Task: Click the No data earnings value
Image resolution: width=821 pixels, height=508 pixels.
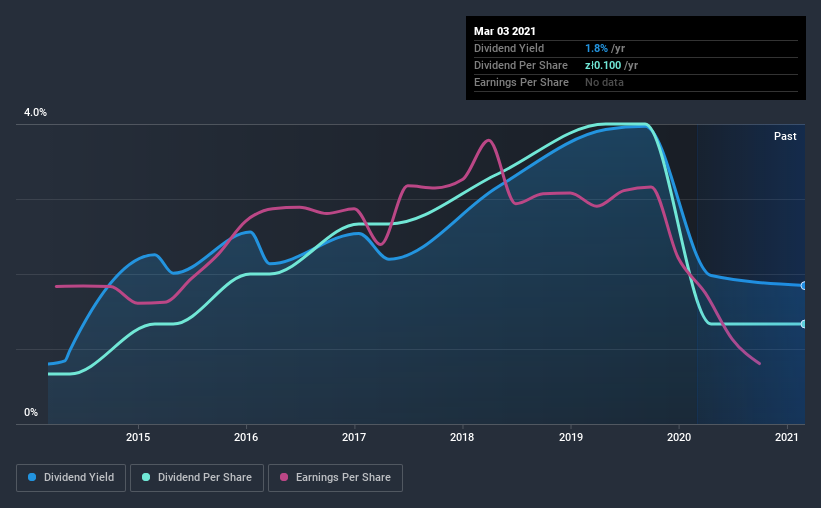Action: [604, 82]
